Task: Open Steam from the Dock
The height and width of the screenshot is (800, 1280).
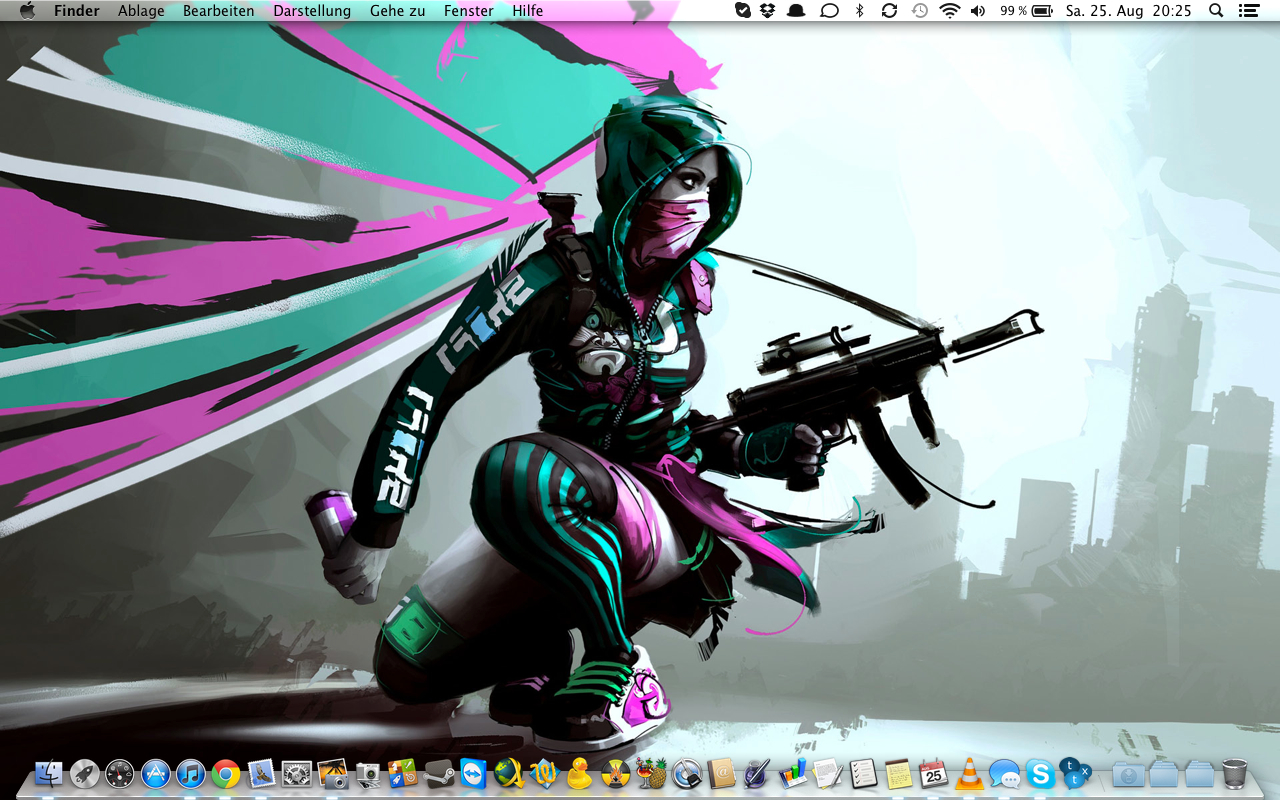Action: pos(438,773)
